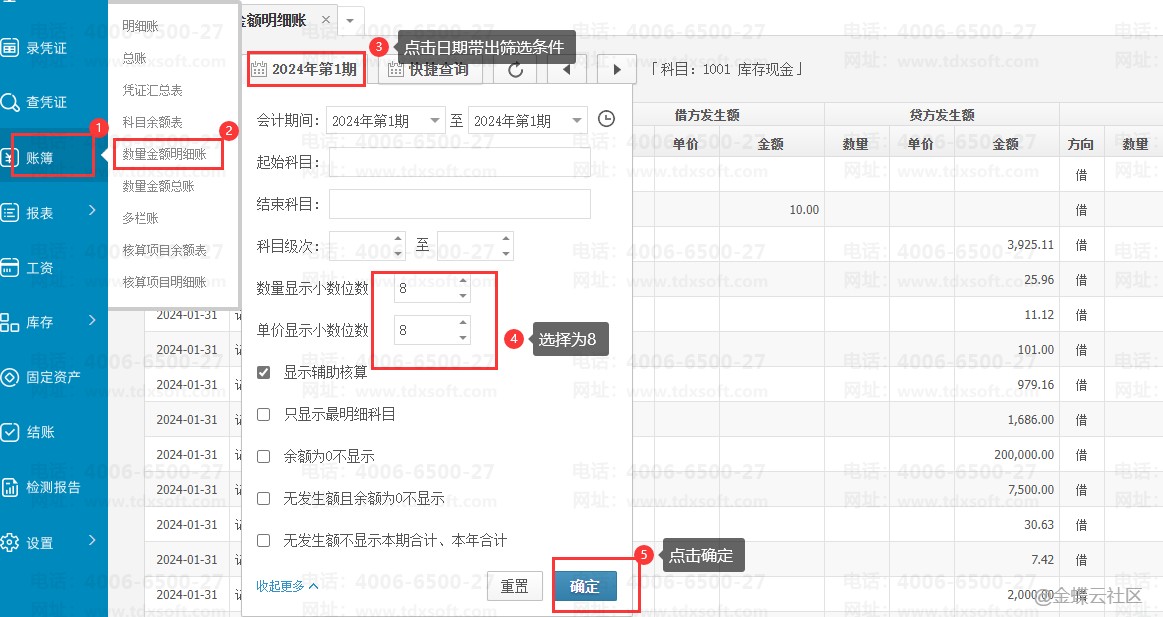Check the 余额为0不显示 option
This screenshot has width=1163, height=617.
coord(264,456)
